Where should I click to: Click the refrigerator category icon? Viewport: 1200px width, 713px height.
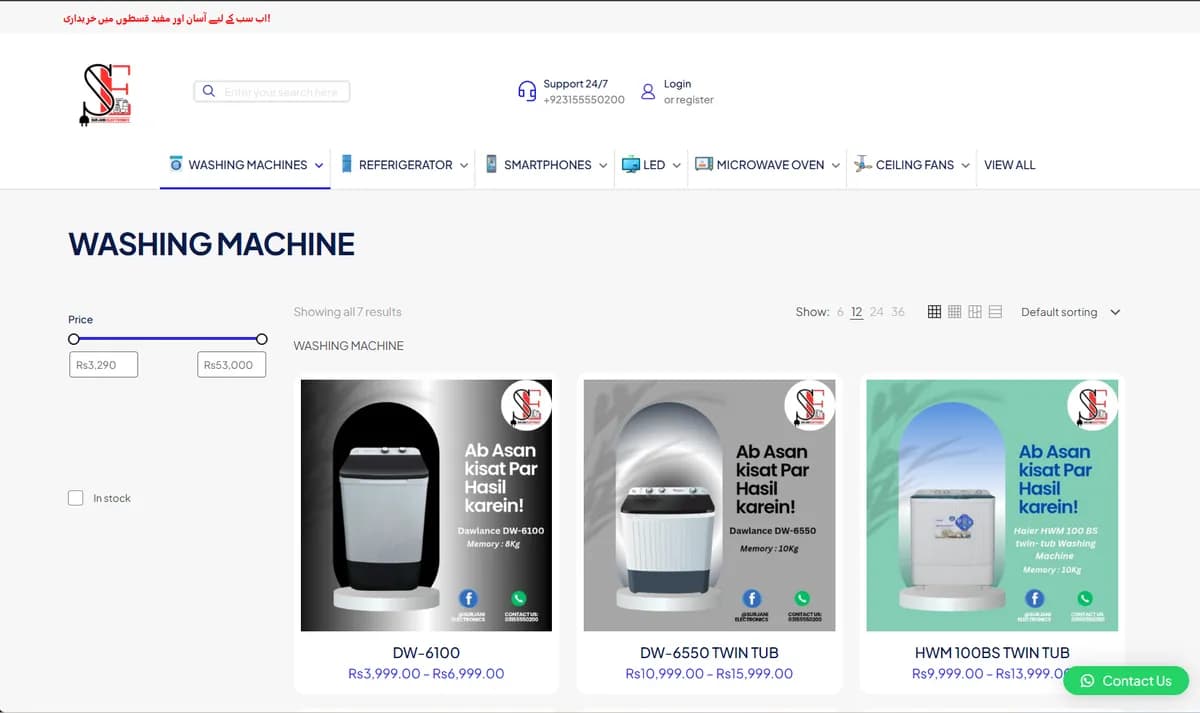click(x=347, y=164)
